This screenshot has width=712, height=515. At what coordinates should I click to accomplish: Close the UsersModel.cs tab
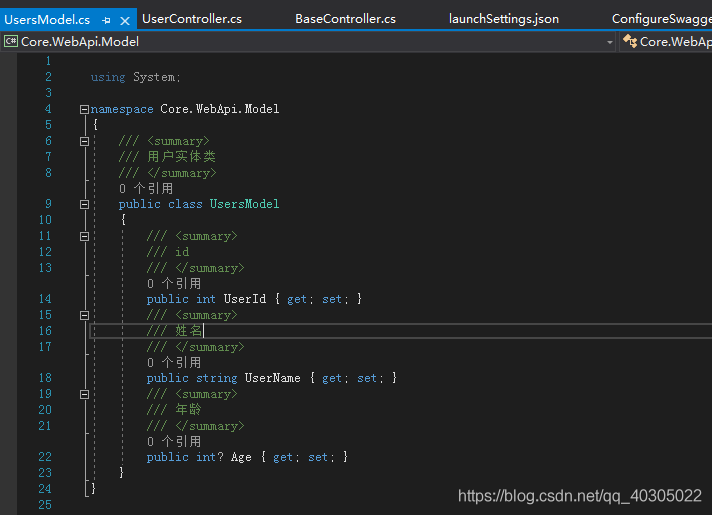(125, 20)
